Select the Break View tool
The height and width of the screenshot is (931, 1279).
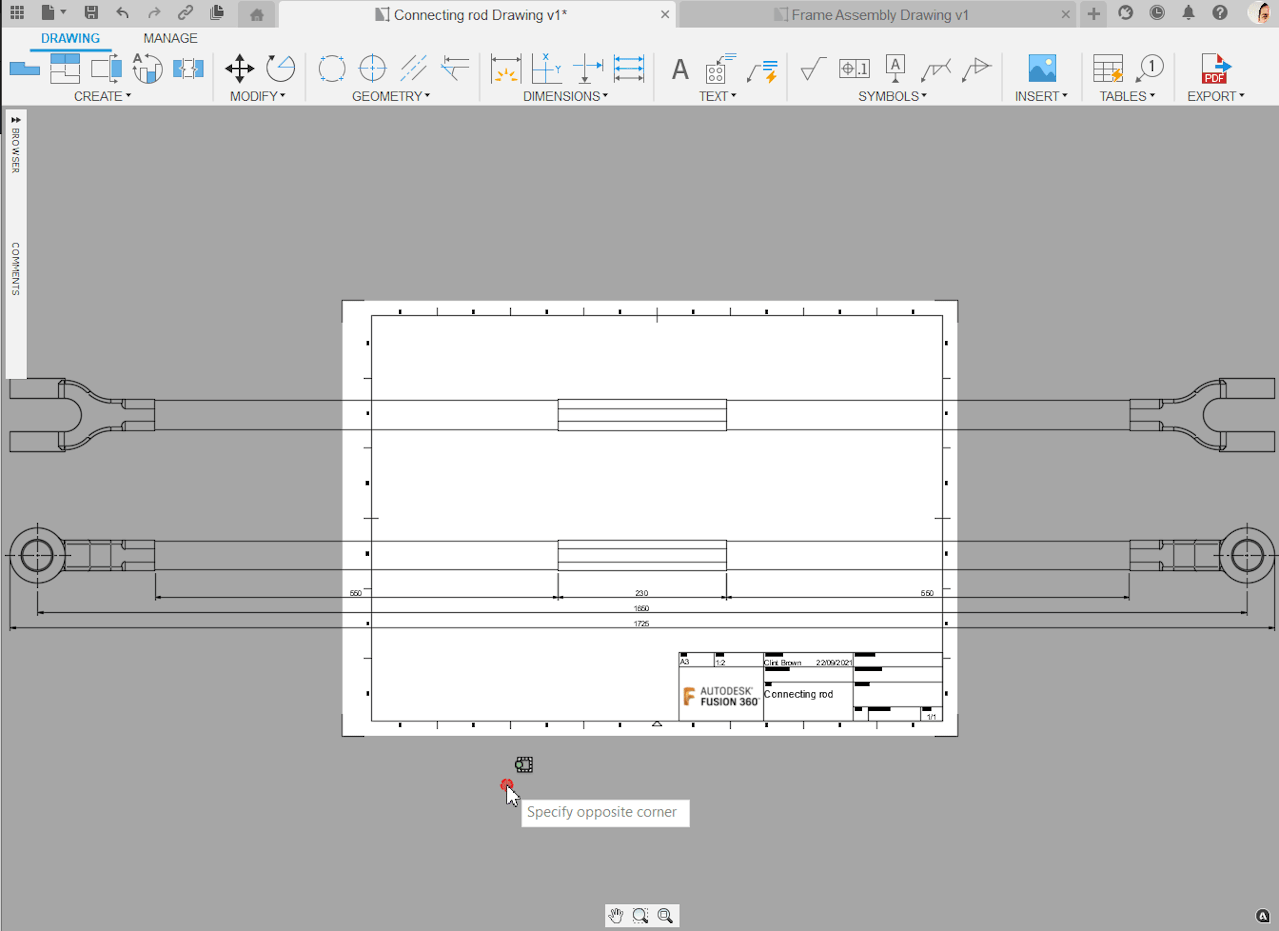188,69
